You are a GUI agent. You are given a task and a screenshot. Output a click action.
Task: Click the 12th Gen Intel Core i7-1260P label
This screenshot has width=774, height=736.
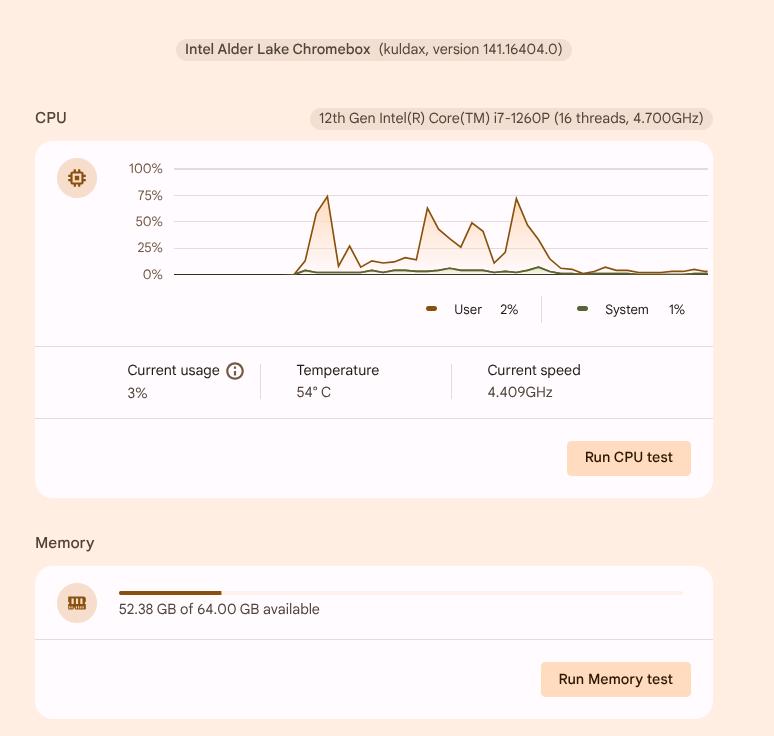(511, 118)
